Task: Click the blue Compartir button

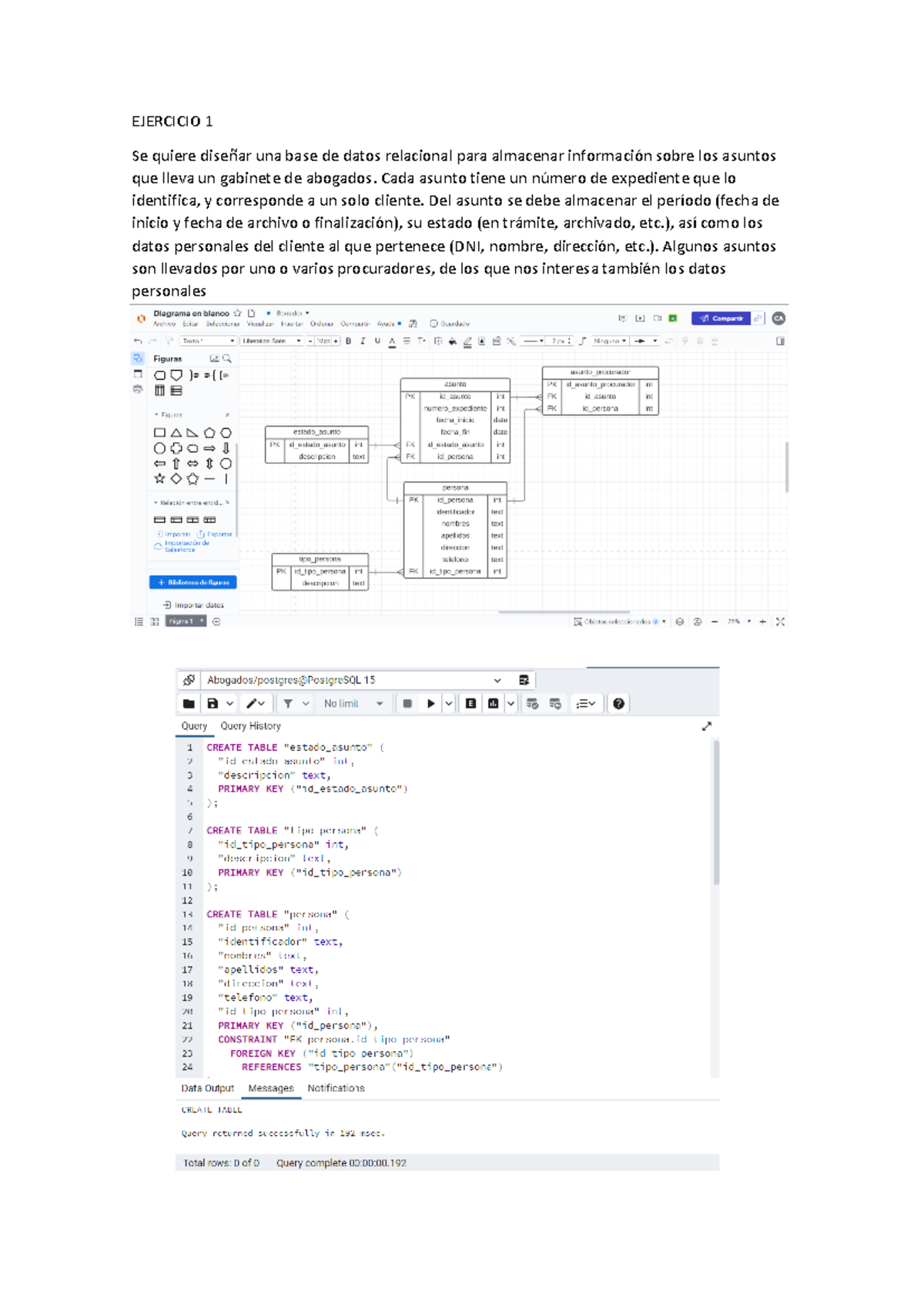Action: [721, 318]
